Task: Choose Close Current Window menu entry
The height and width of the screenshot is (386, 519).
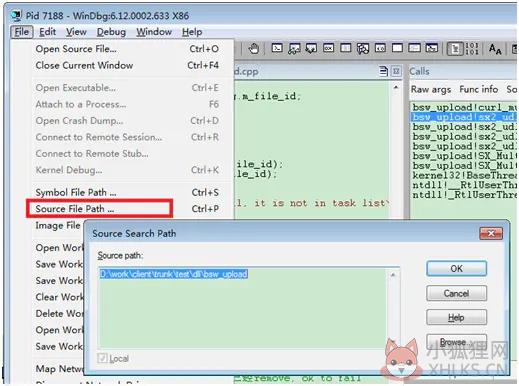Action: (127, 65)
